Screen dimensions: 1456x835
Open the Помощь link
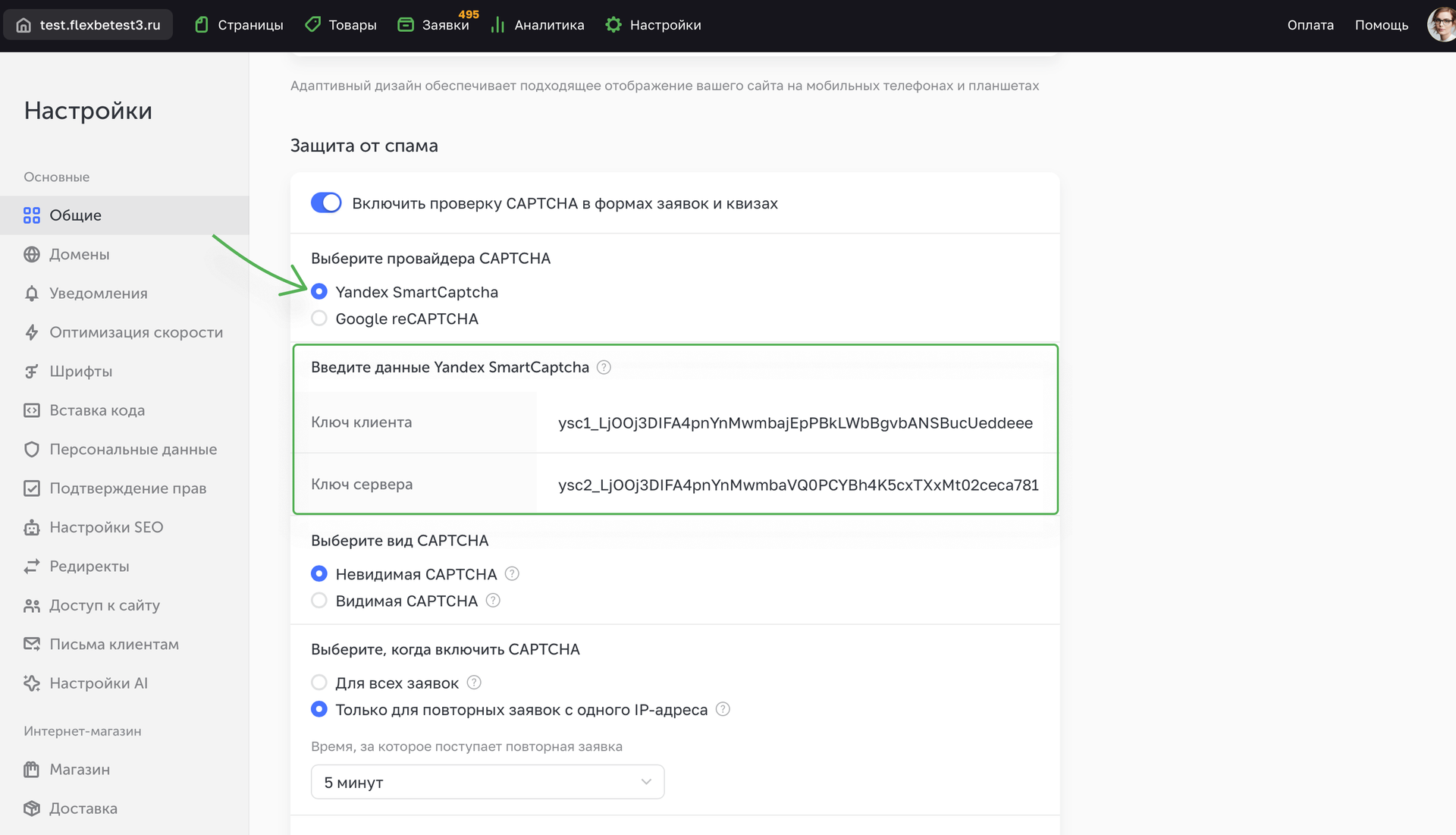tap(1381, 24)
